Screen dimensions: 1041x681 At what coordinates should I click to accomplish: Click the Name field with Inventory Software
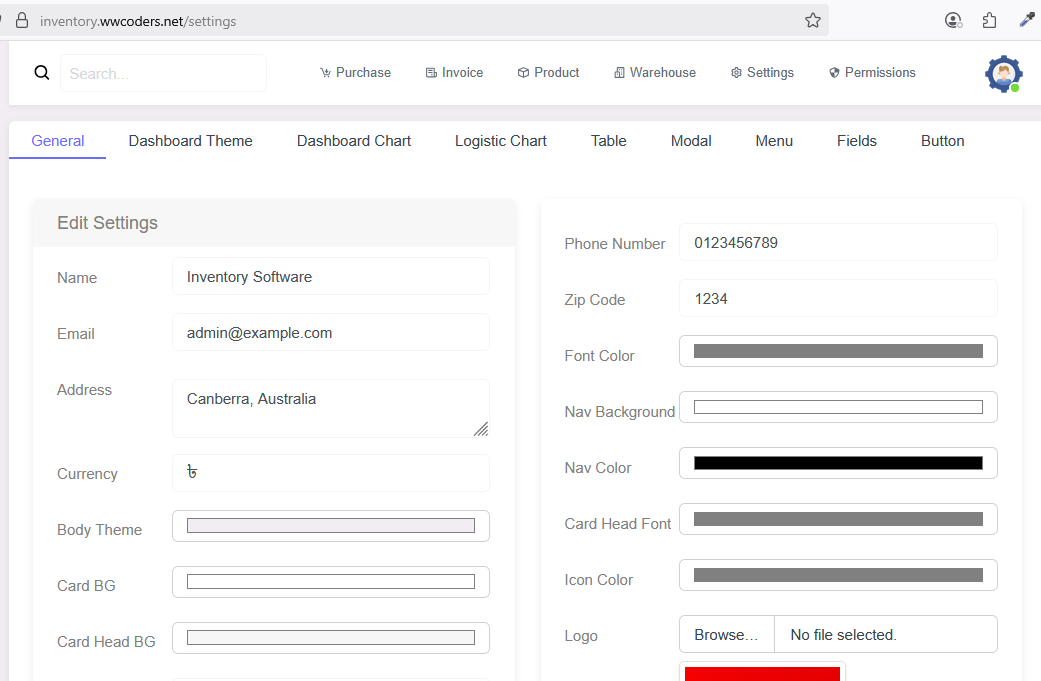(331, 276)
